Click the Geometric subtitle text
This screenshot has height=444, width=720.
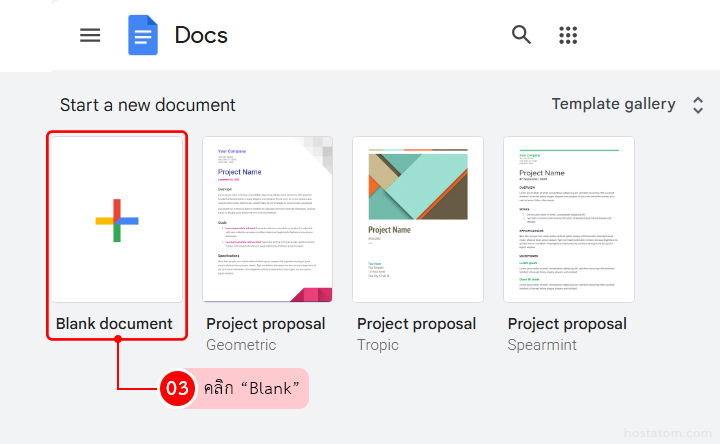pos(241,345)
